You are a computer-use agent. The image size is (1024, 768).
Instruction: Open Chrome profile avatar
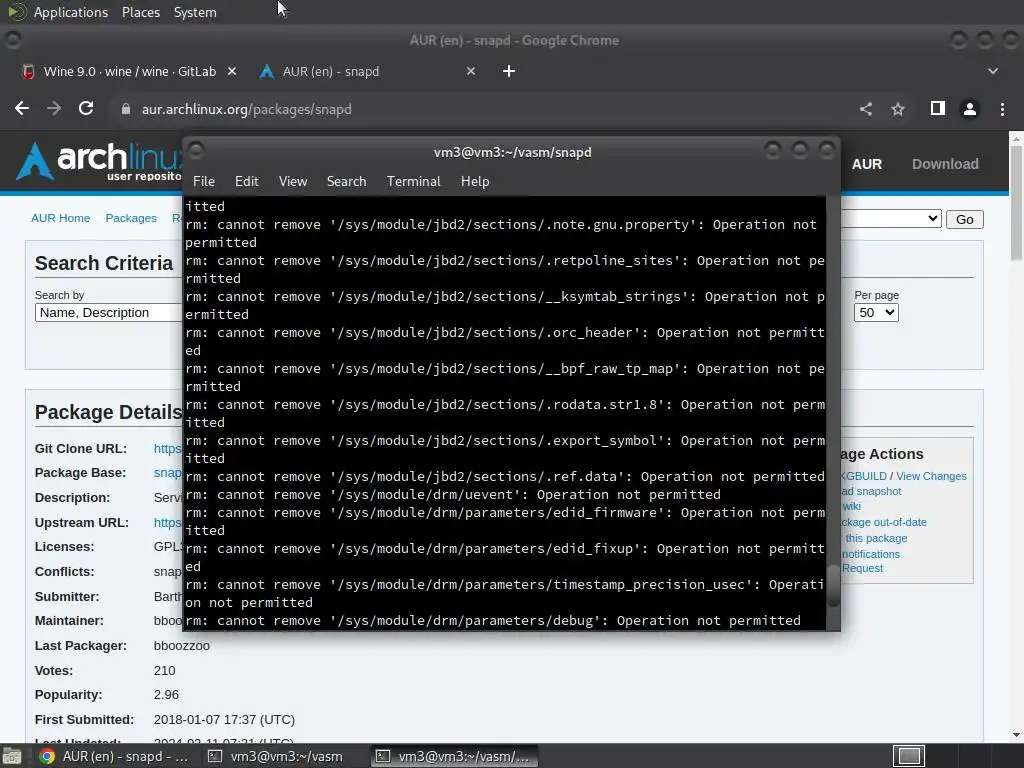coord(970,109)
